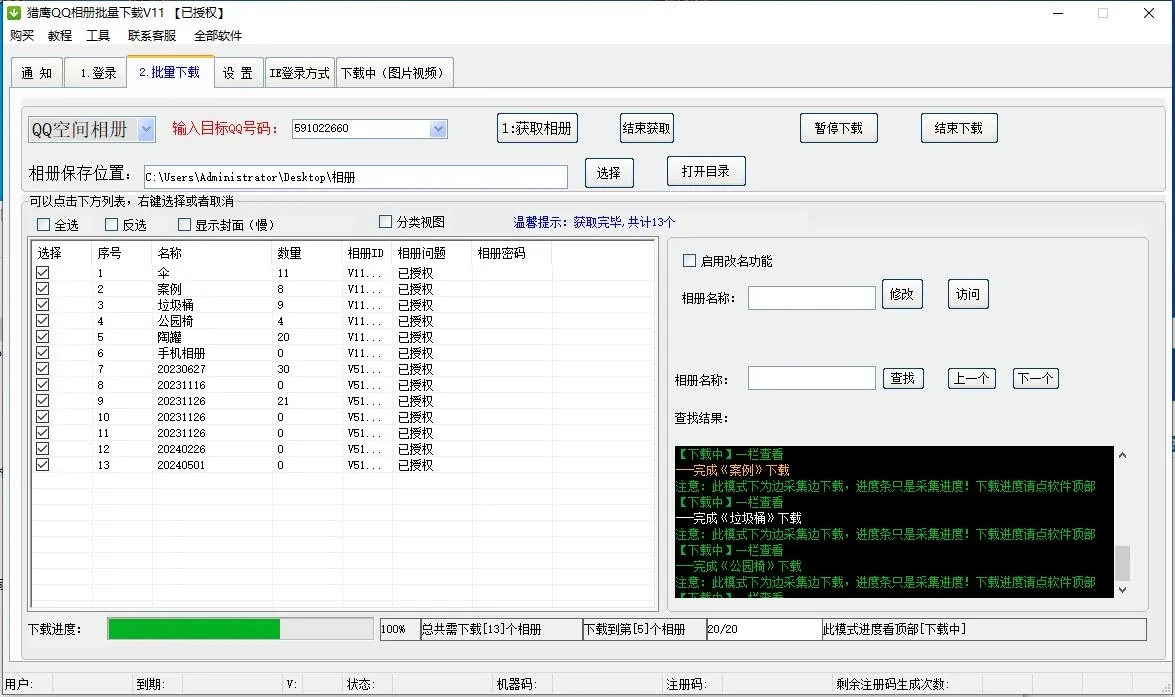The width and height of the screenshot is (1175, 697).
Task: Enable 显示封面（慢）checkbox
Action: 184,225
